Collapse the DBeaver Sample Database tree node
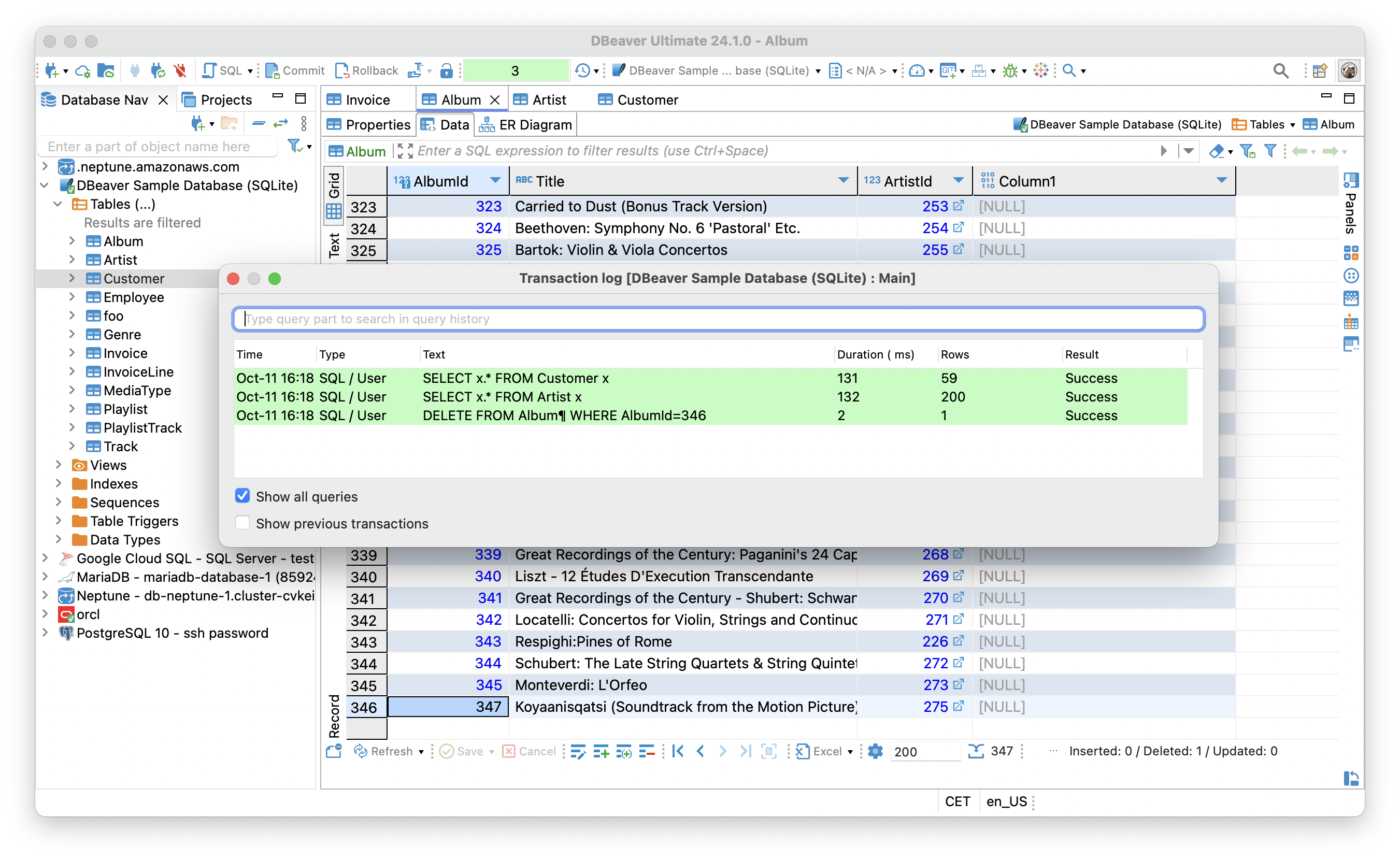The width and height of the screenshot is (1400, 860). pos(45,185)
